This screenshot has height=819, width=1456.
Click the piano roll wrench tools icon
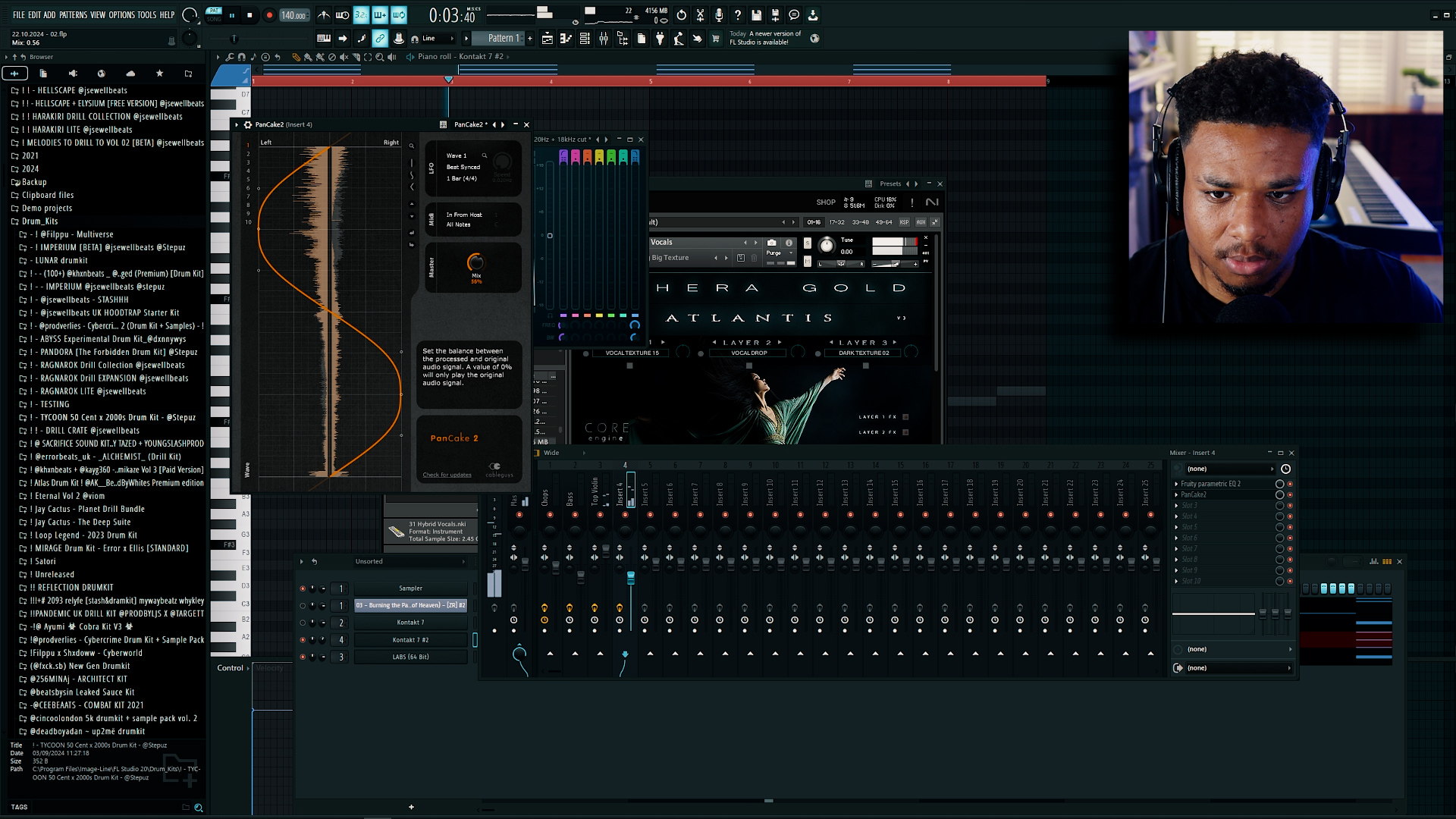(230, 57)
